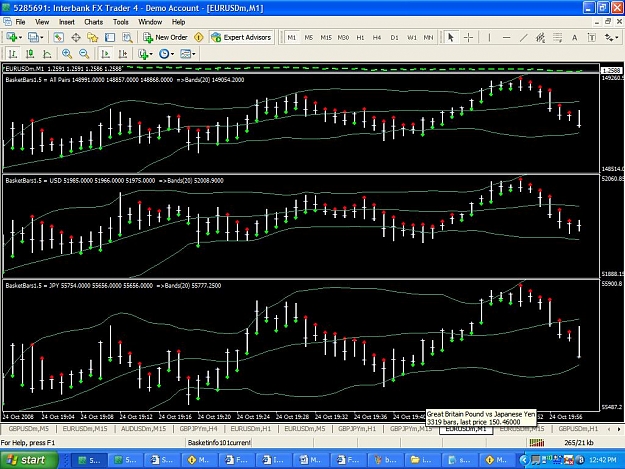Open the Help menu
This screenshot has width=625, height=469.
tap(178, 22)
